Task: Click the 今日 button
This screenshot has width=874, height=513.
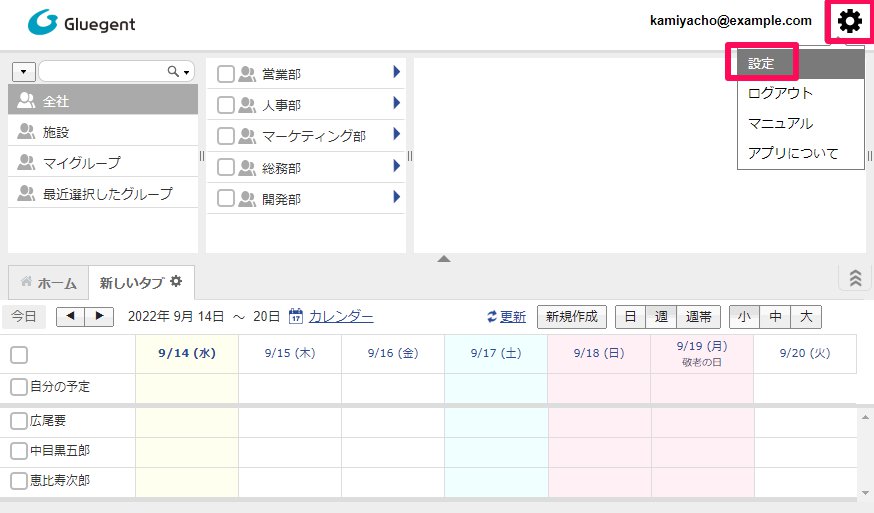Action: click(24, 317)
